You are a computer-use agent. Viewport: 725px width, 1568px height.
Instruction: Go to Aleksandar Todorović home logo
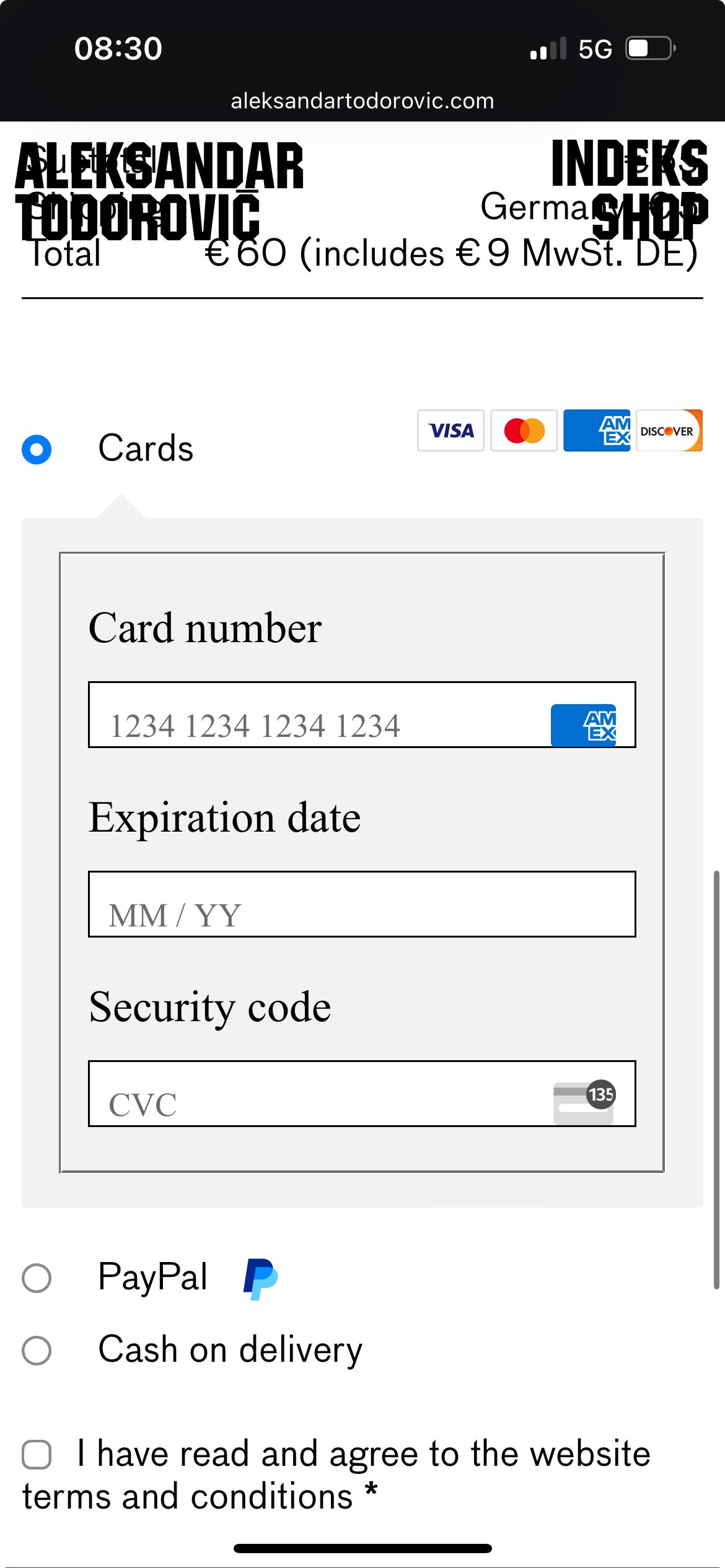(x=159, y=191)
